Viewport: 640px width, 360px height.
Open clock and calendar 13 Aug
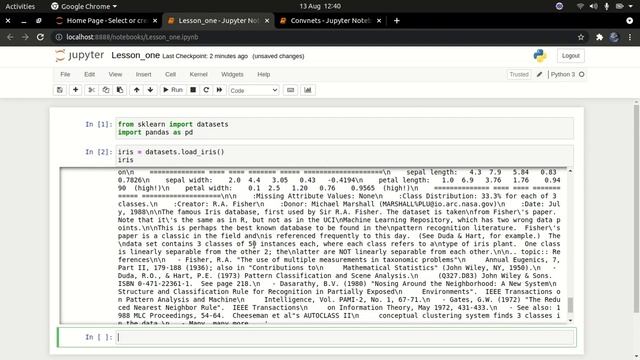320,6
